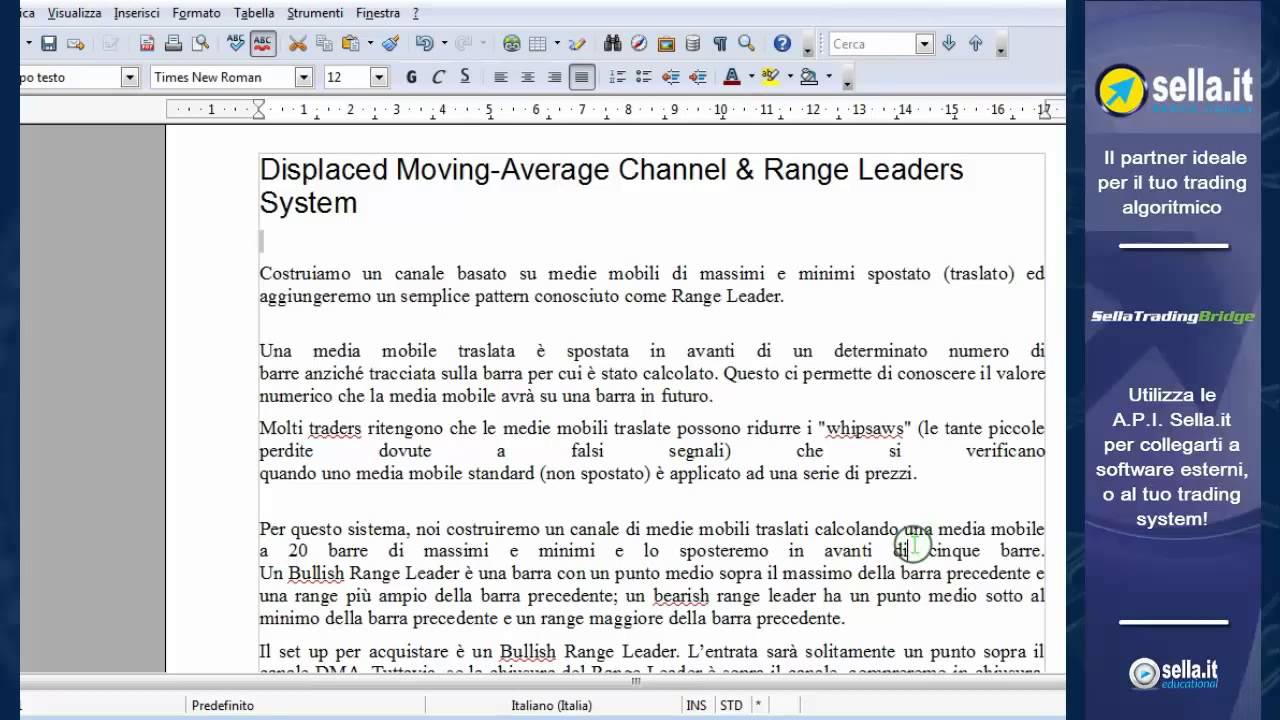The image size is (1280, 720).
Task: Click the Decrease Indent icon
Action: coord(671,77)
